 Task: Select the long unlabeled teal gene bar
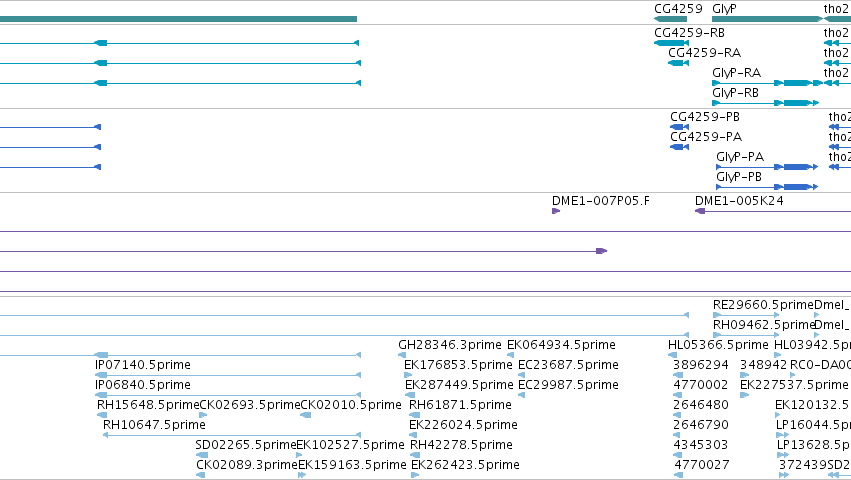point(179,19)
